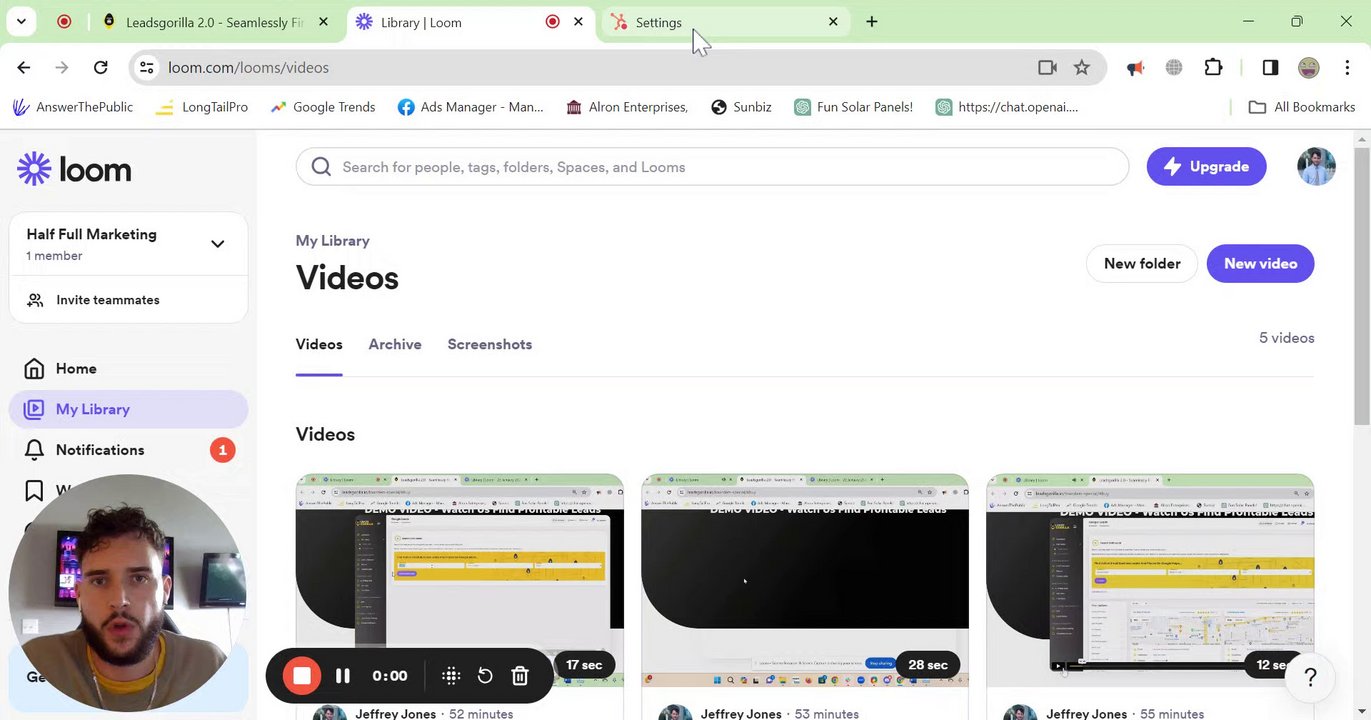Image resolution: width=1371 pixels, height=720 pixels.
Task: Open the Chrome three-dot menu
Action: coord(1347,67)
